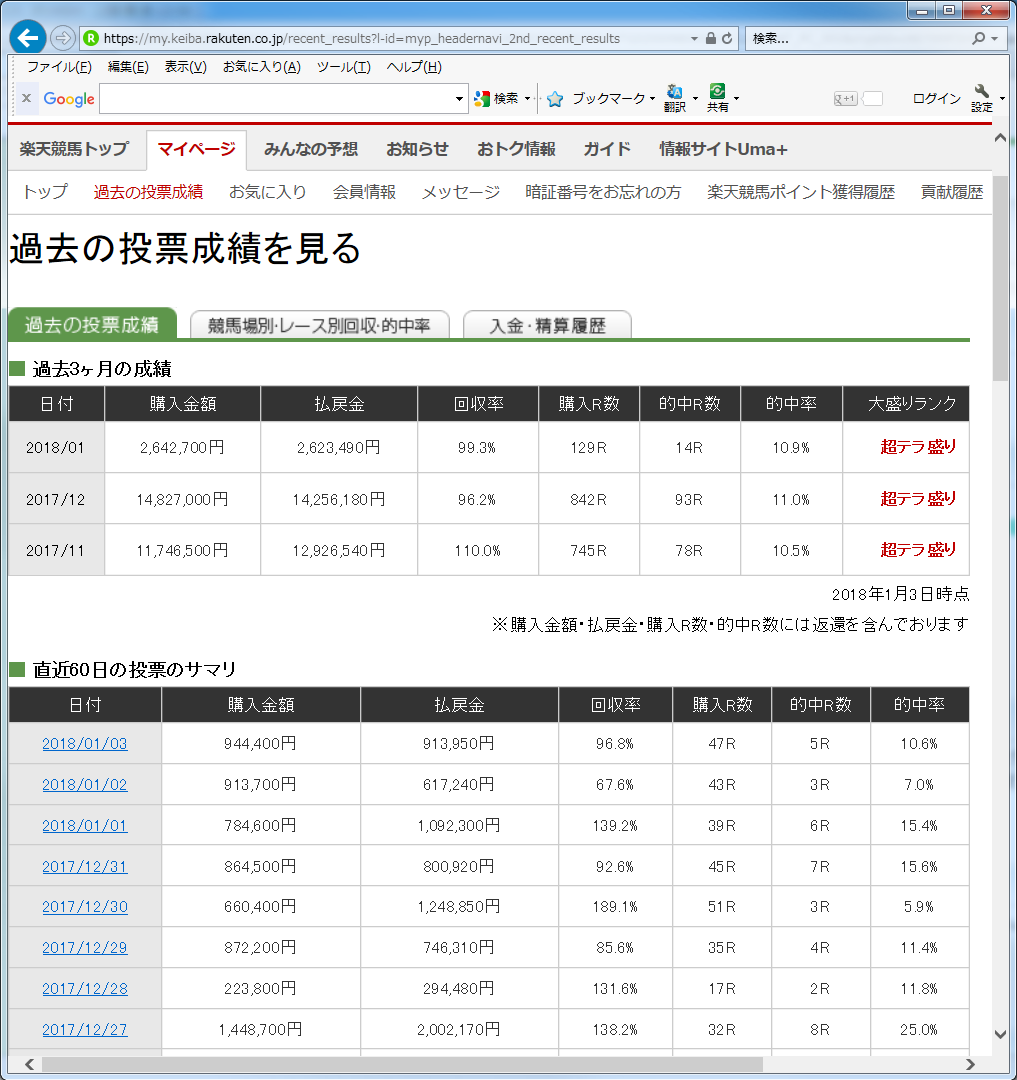1017x1080 pixels.
Task: Click the green R site icon in address bar
Action: click(91, 39)
